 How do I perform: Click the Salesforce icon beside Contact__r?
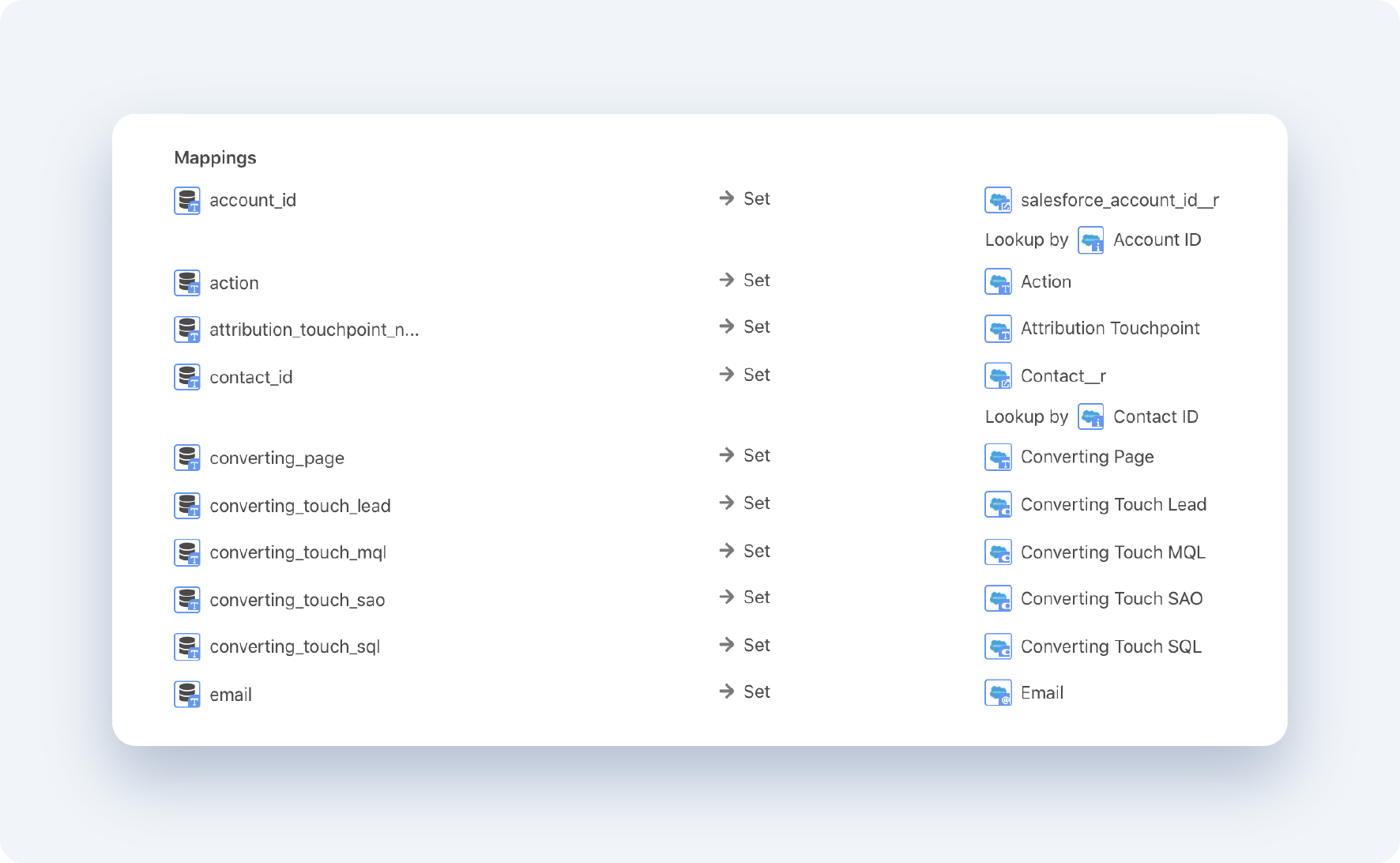tap(999, 376)
